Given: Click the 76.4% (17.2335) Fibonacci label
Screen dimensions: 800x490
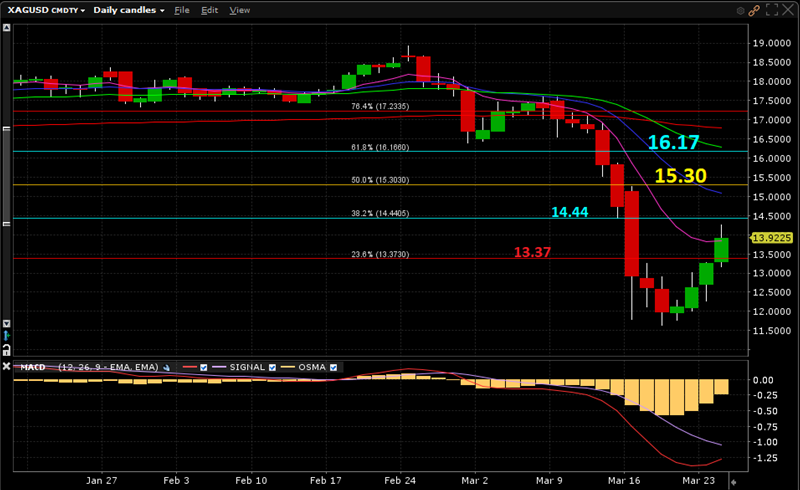Looking at the screenshot, I should (380, 106).
